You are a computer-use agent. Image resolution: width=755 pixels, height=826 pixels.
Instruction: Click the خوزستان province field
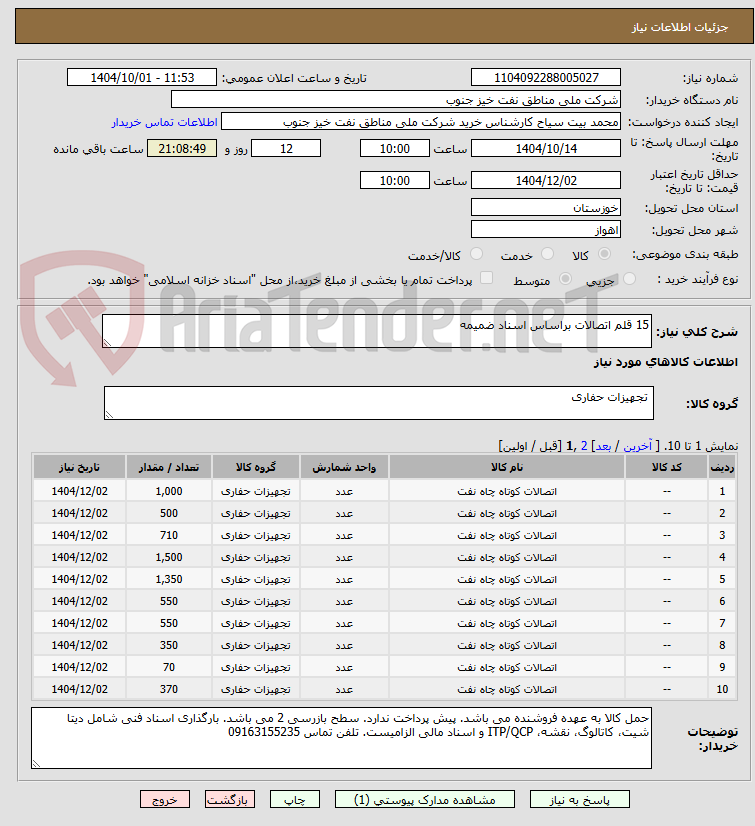click(546, 208)
